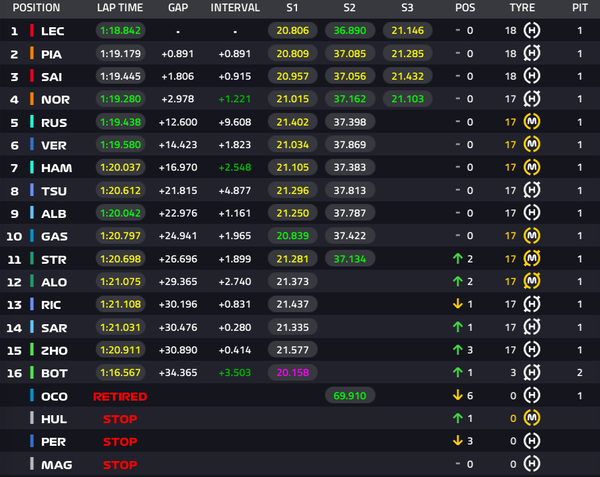
Task: Click the POSITION column header
Action: (x=36, y=8)
